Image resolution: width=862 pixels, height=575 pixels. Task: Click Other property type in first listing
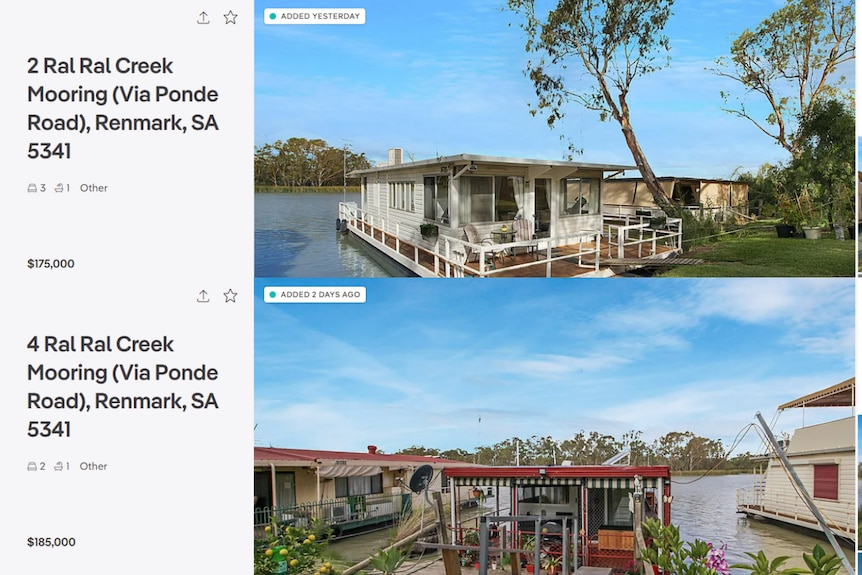(94, 188)
